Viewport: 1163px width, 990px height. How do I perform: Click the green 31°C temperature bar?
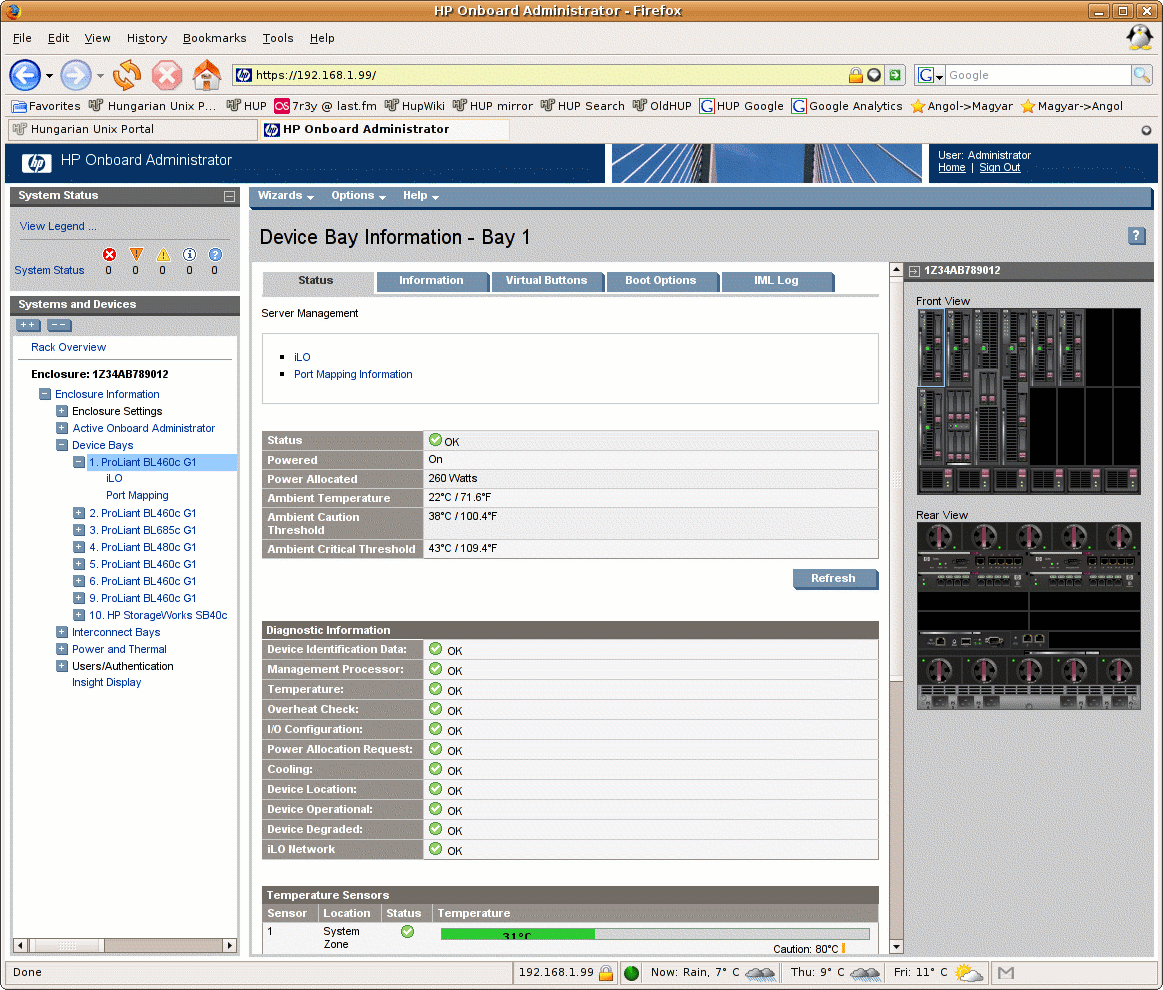click(x=518, y=934)
